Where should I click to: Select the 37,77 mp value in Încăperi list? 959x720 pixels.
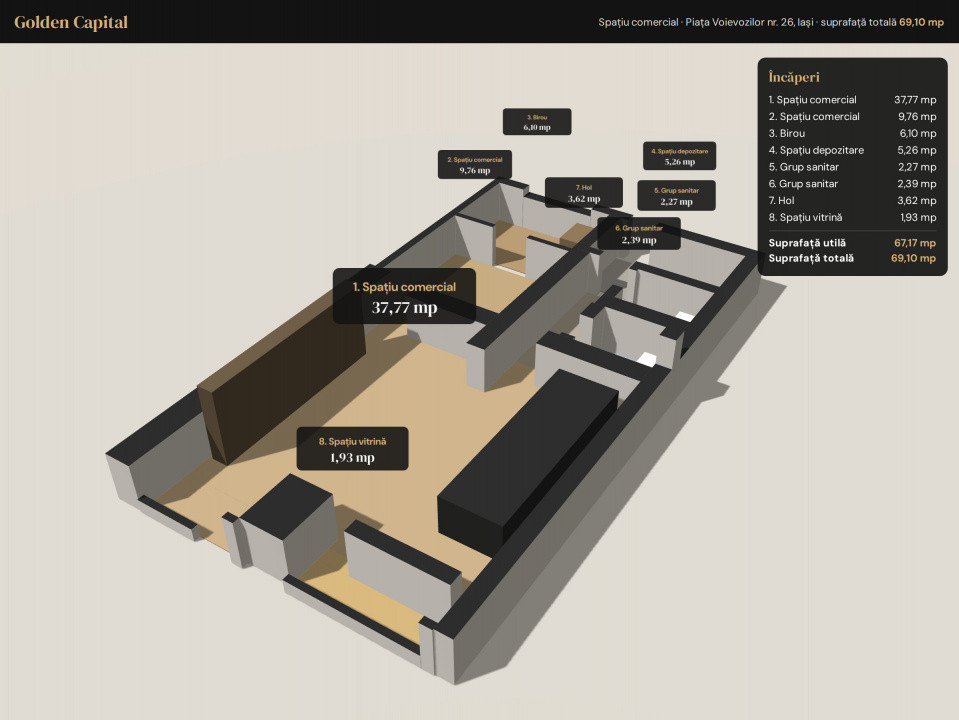pyautogui.click(x=915, y=100)
